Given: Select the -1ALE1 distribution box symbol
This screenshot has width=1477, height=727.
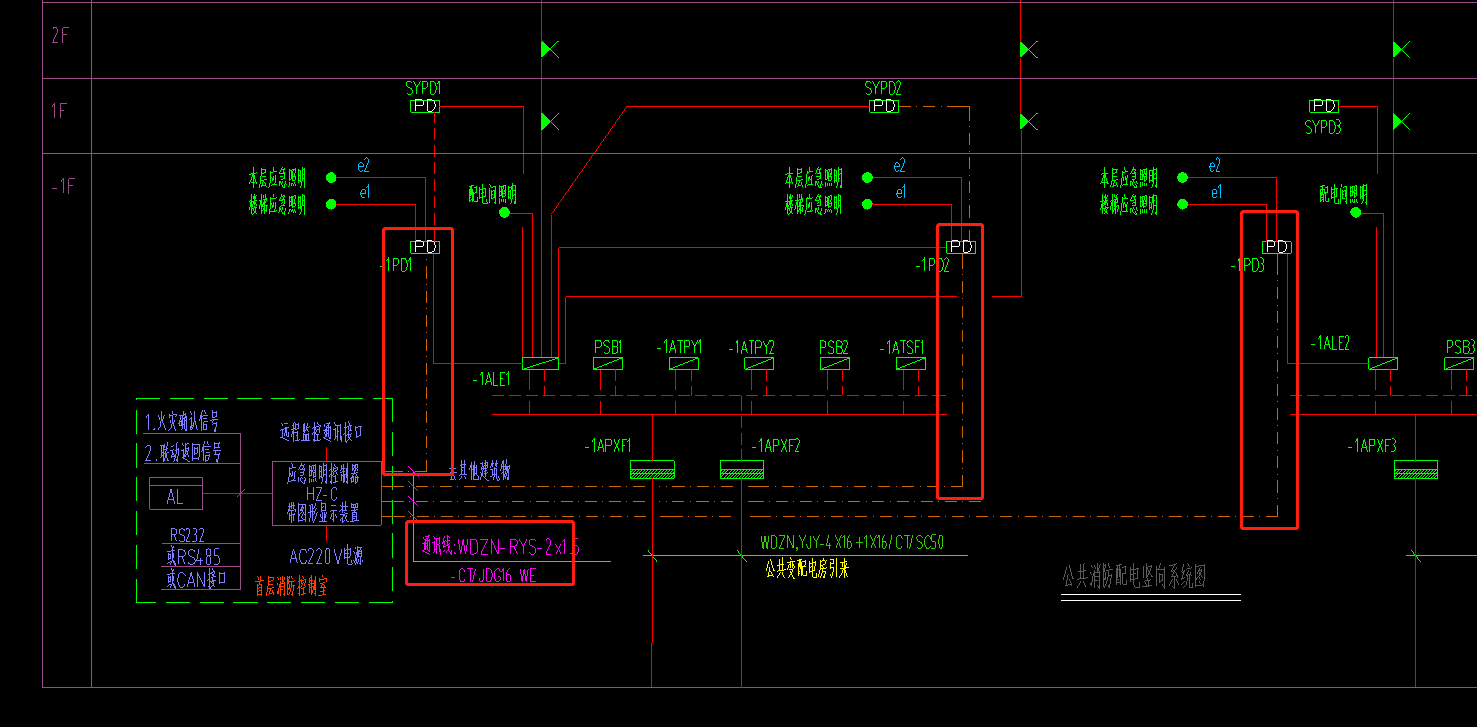Looking at the screenshot, I should click(540, 364).
